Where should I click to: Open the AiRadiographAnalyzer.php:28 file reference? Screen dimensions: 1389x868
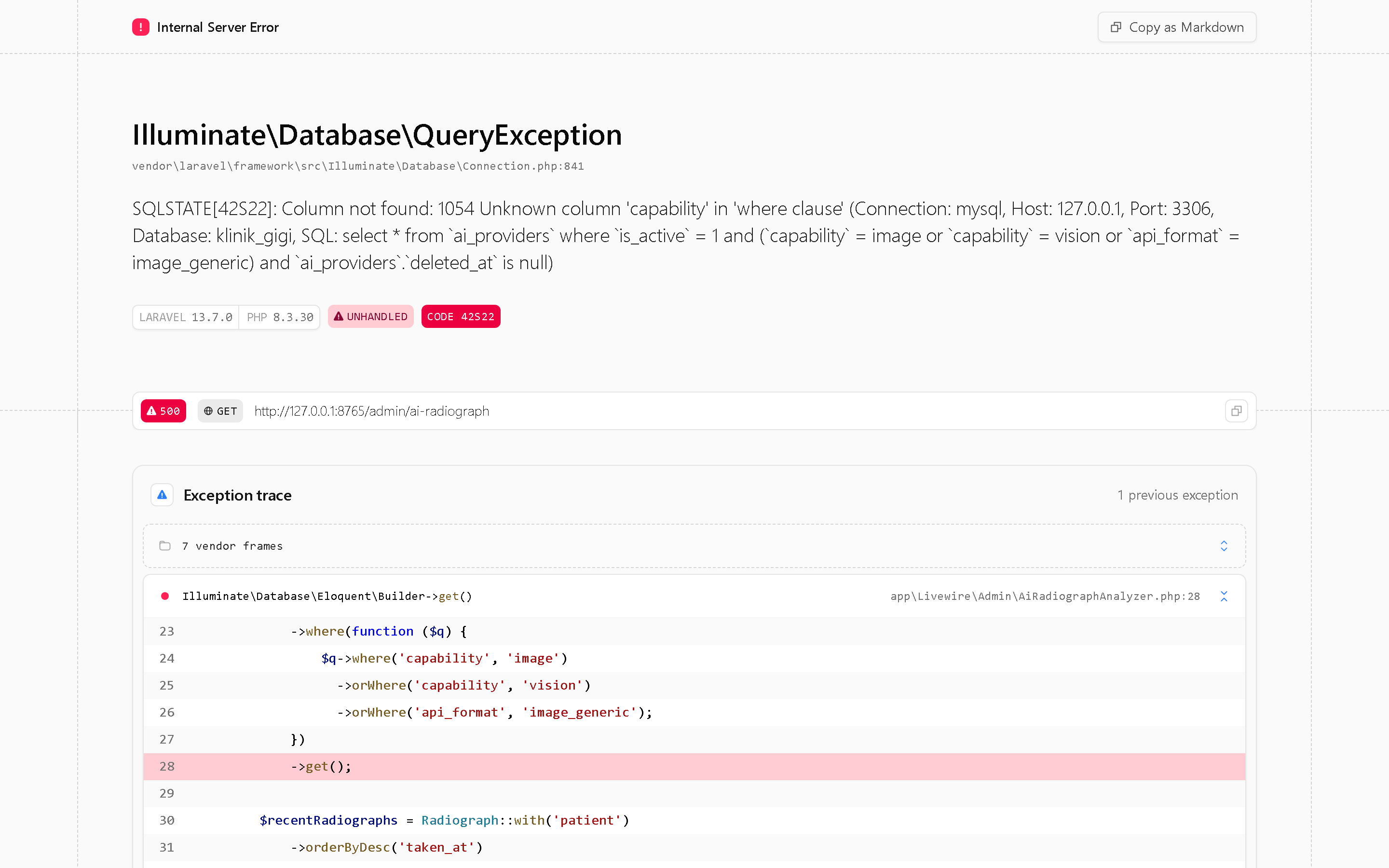pyautogui.click(x=1045, y=597)
